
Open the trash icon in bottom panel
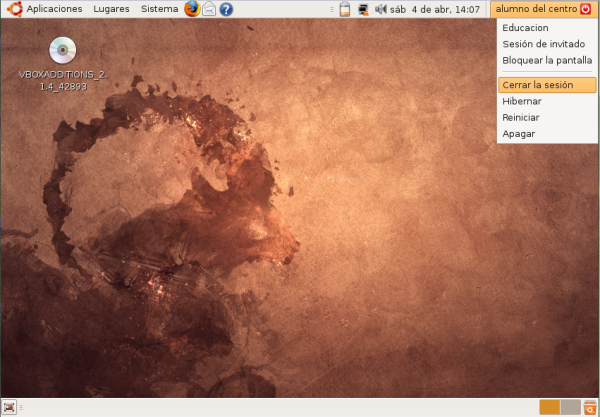click(x=590, y=407)
